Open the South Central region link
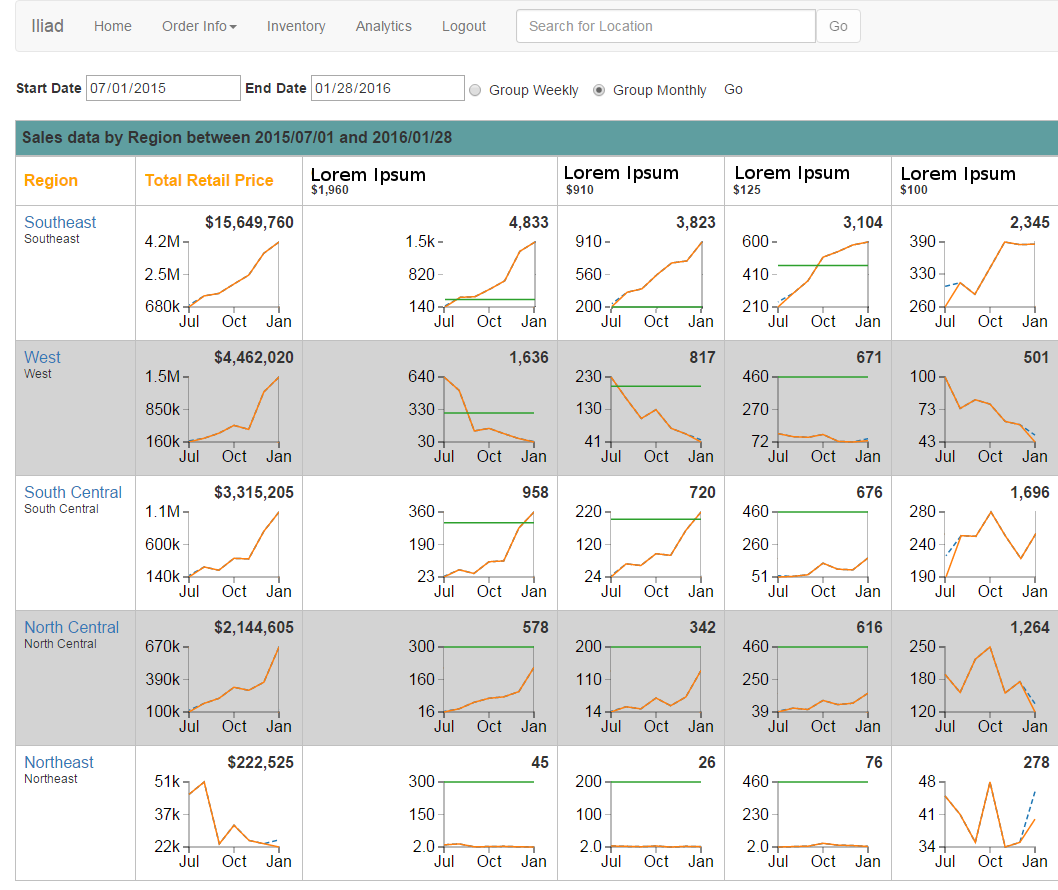The height and width of the screenshot is (890, 1058). [73, 492]
